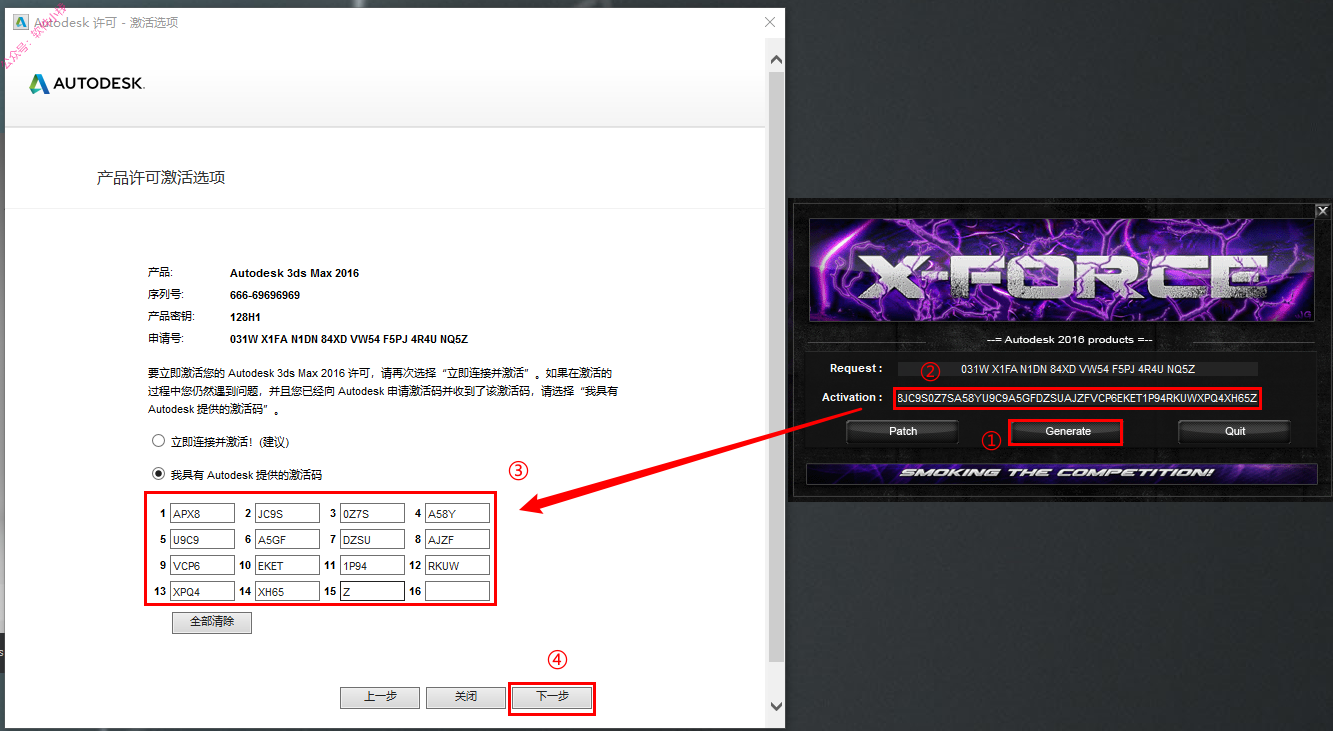Select the I have an Autodesk activation code option
This screenshot has height=731, width=1333.
point(158,474)
